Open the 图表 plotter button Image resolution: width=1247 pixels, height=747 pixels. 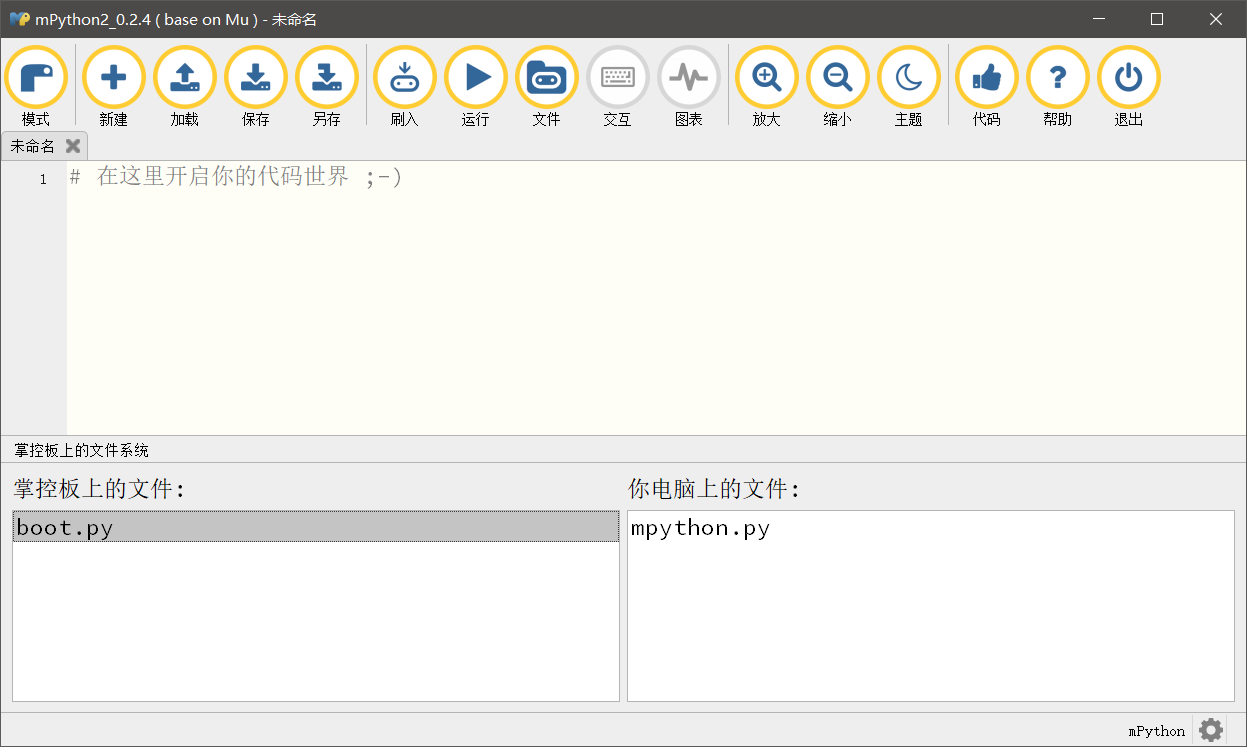click(688, 86)
